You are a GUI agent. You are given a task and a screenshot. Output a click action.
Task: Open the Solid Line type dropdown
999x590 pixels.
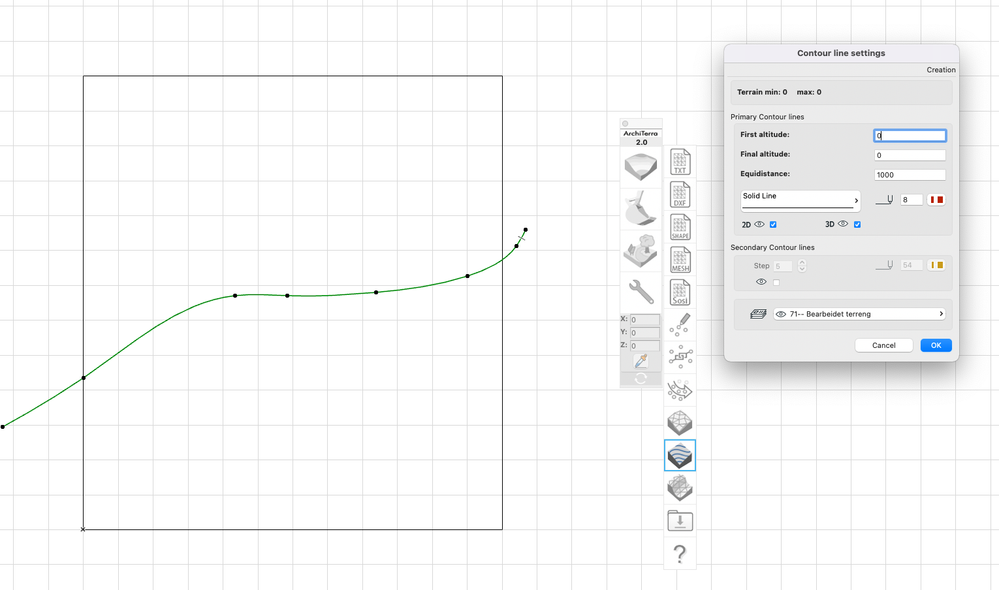tap(800, 200)
